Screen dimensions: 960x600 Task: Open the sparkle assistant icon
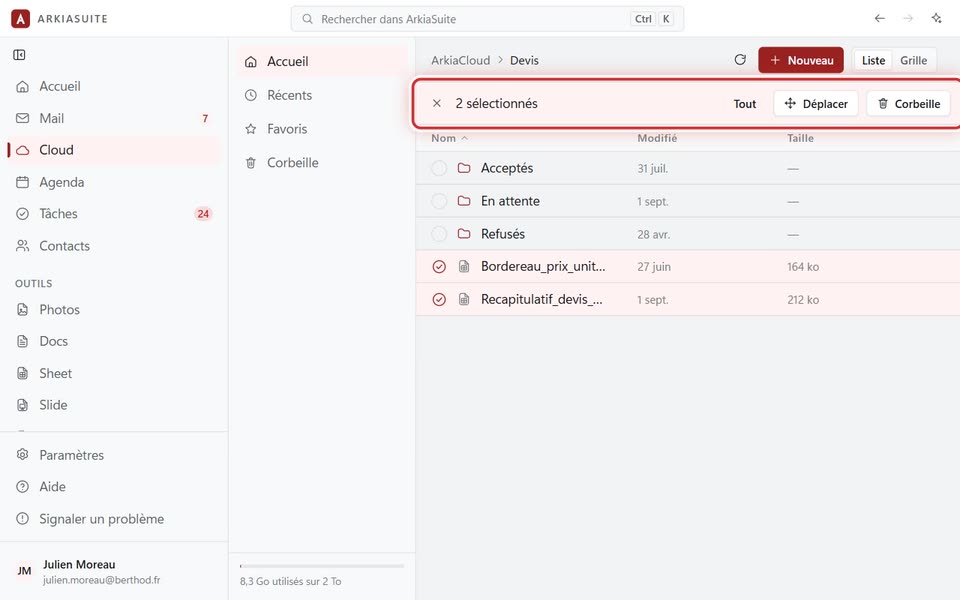pos(937,18)
